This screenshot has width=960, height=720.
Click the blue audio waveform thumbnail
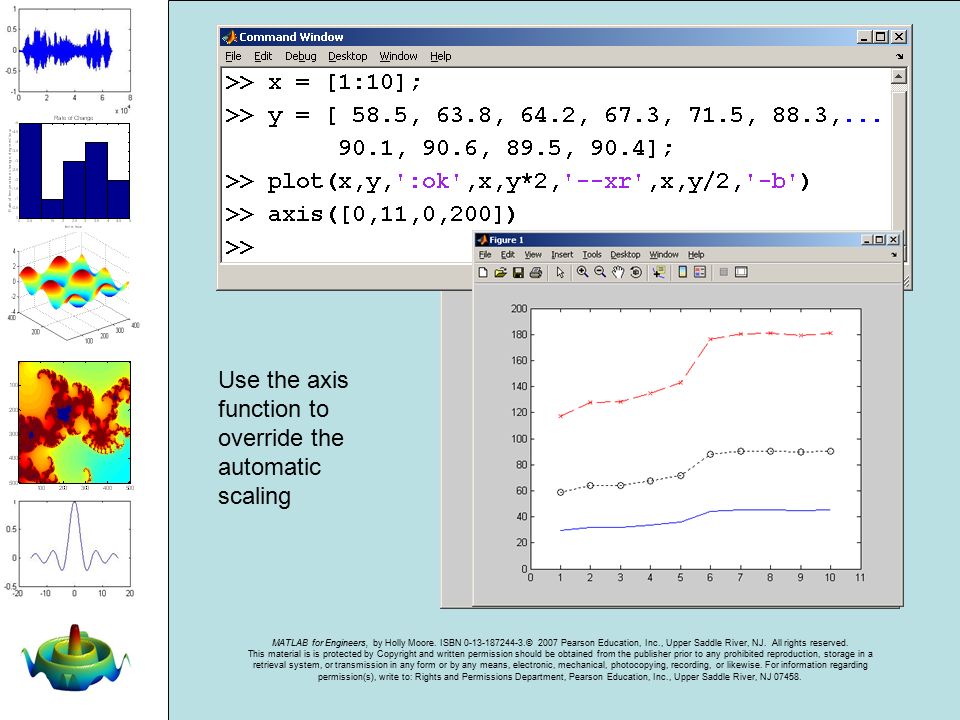tap(69, 53)
